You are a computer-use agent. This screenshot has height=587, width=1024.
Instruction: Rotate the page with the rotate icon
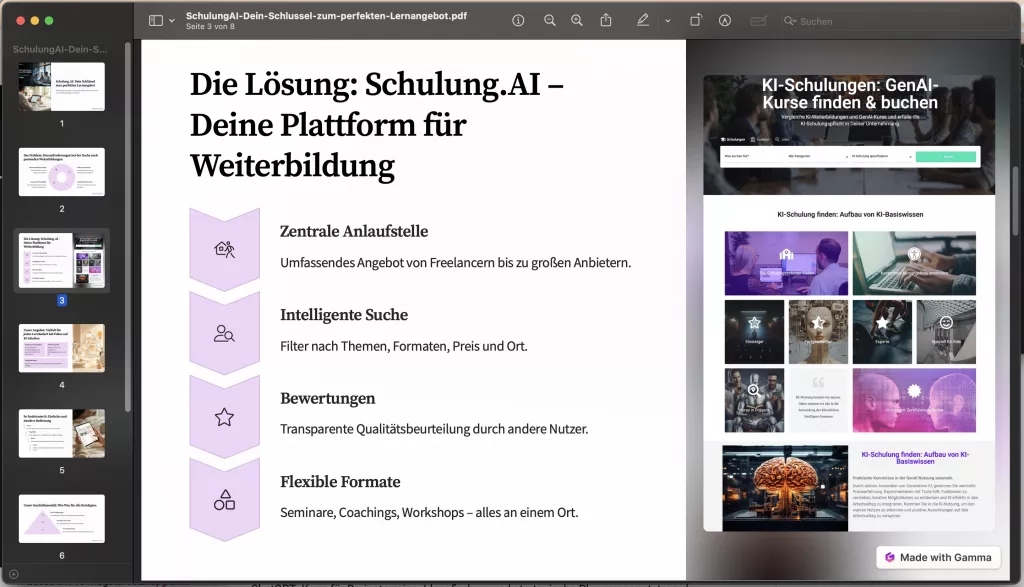click(x=696, y=20)
